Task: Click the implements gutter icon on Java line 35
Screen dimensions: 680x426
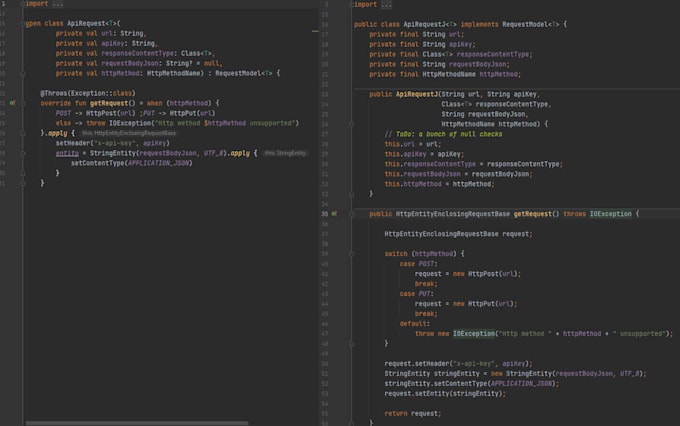Action: point(334,214)
